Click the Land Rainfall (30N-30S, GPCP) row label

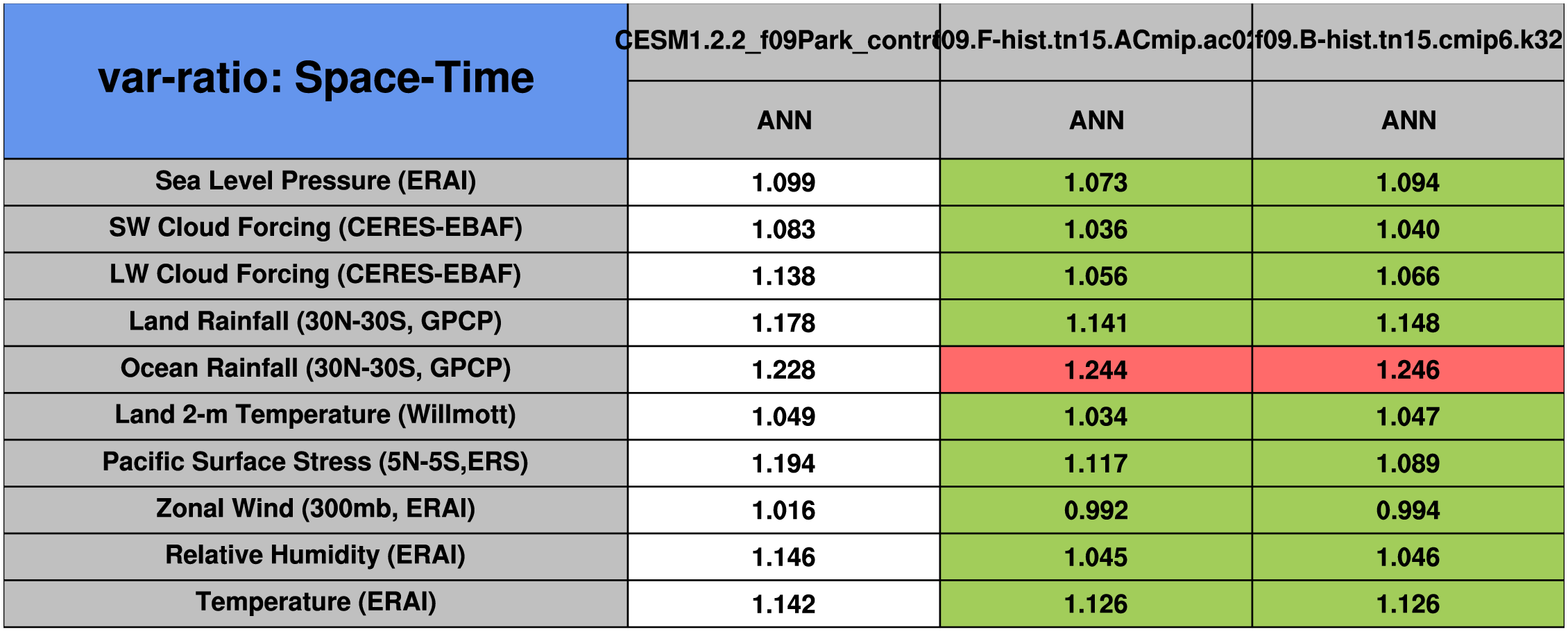point(316,322)
